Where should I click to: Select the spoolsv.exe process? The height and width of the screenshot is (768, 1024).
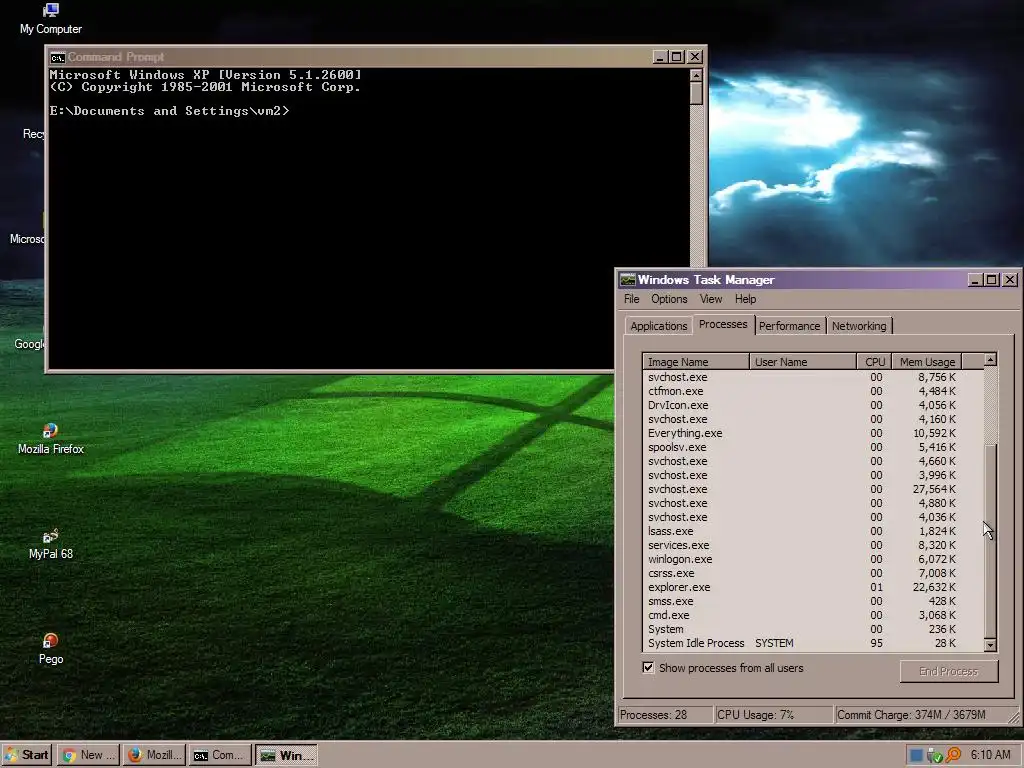812,447
